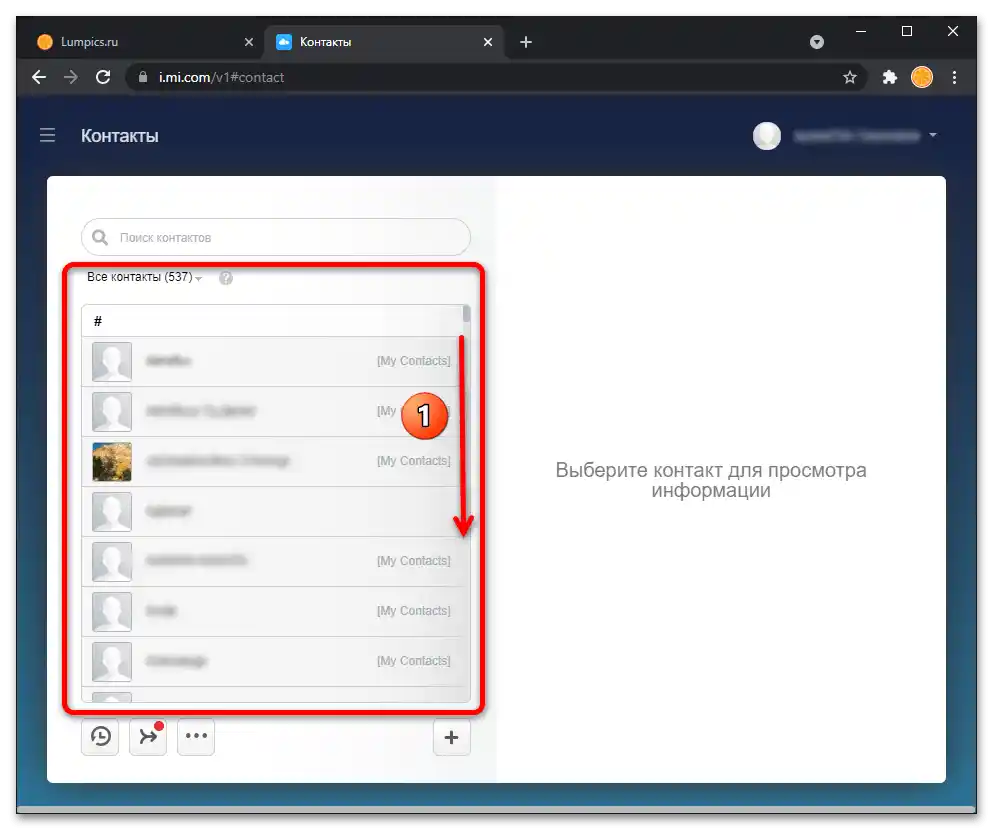Open a new browser tab
993x830 pixels.
[526, 42]
